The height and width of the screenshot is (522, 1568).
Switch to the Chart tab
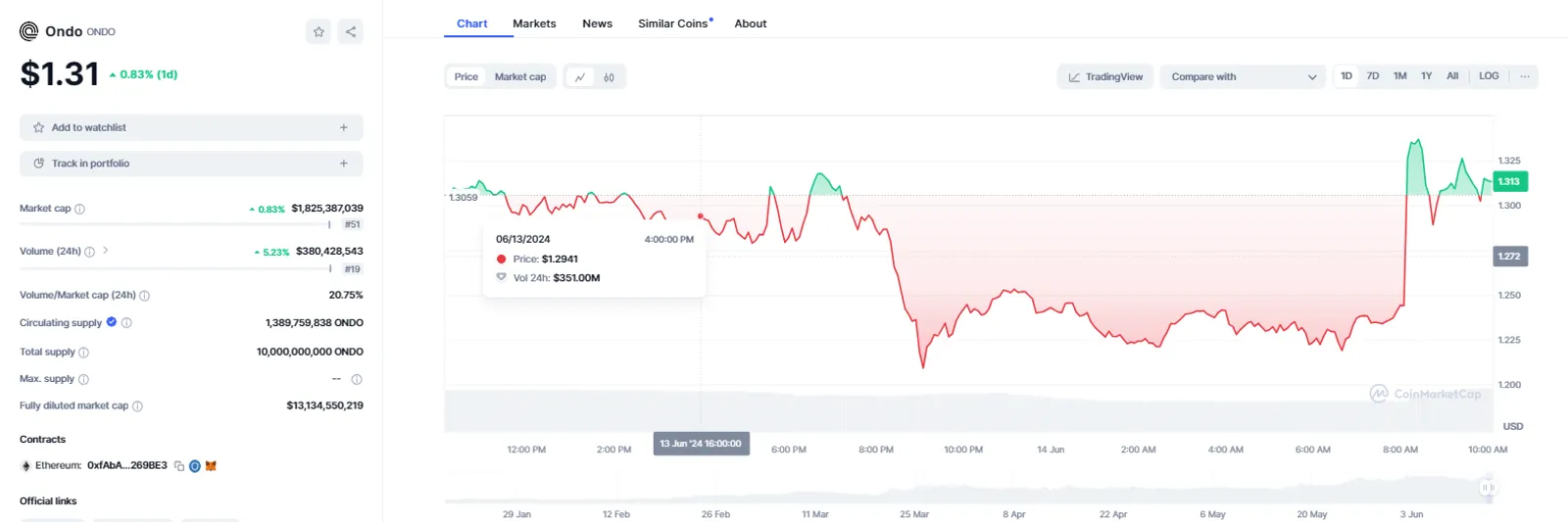[x=471, y=24]
